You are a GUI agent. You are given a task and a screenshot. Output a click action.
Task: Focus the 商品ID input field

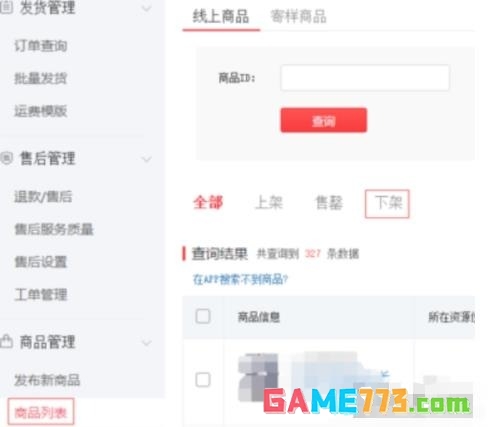[x=365, y=78]
